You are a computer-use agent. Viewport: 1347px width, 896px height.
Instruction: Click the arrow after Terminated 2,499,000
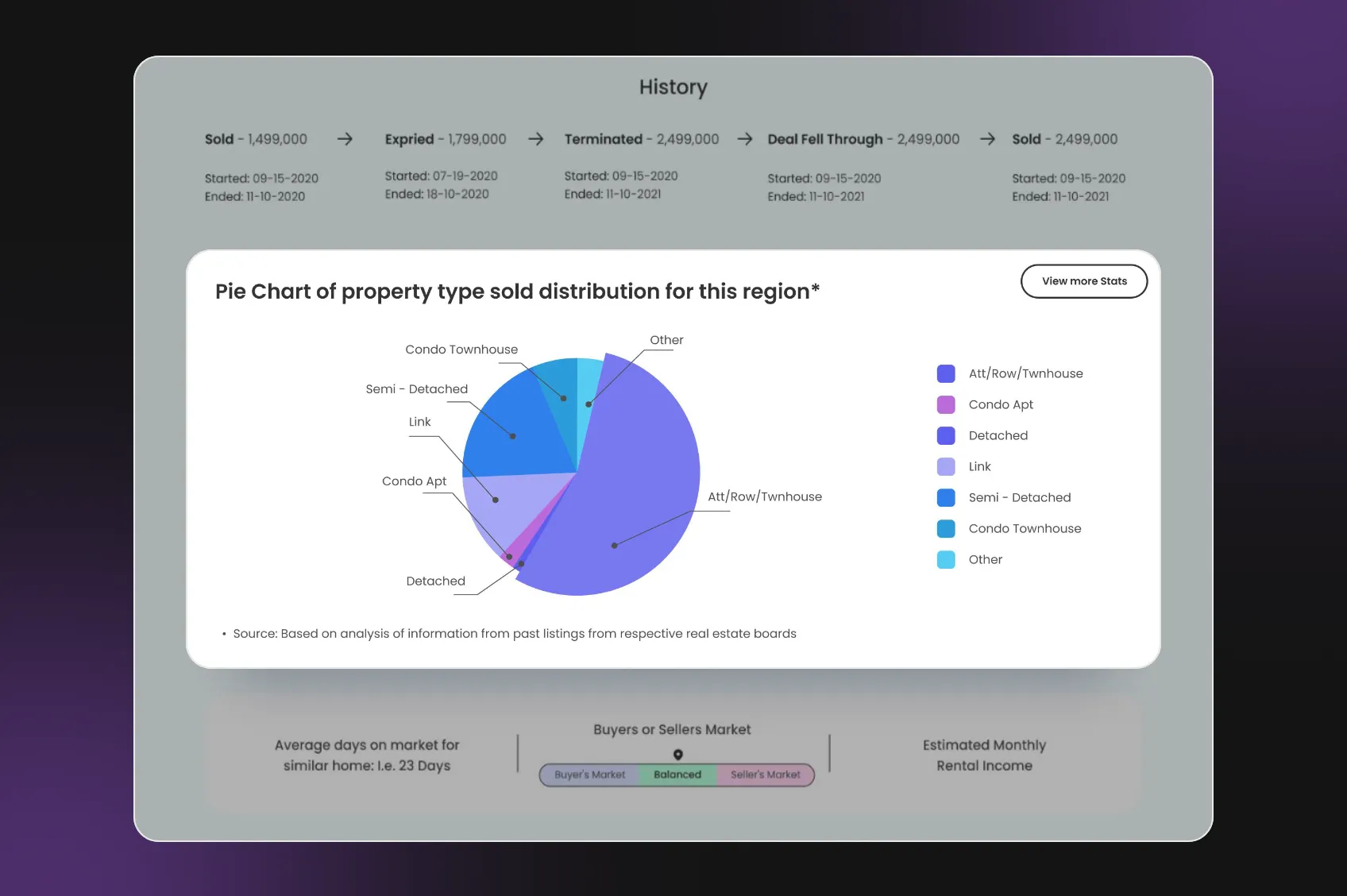(744, 139)
